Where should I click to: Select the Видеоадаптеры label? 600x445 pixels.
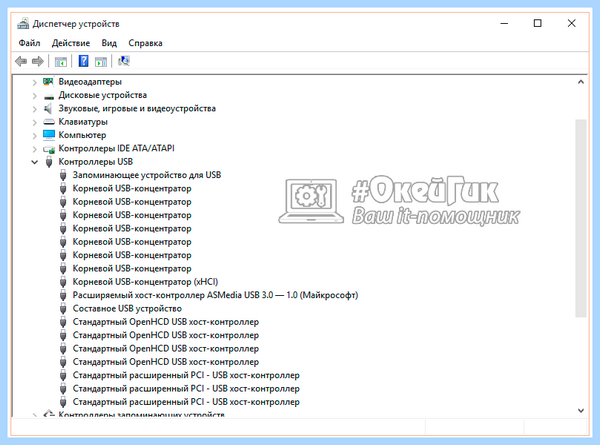tap(90, 82)
